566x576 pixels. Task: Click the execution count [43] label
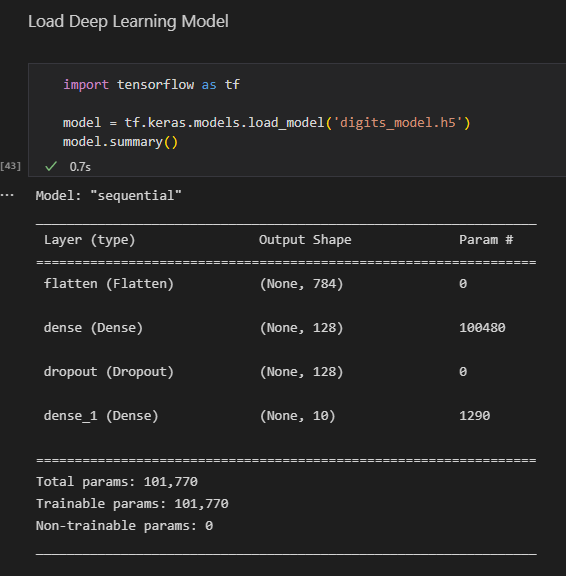tap(10, 166)
